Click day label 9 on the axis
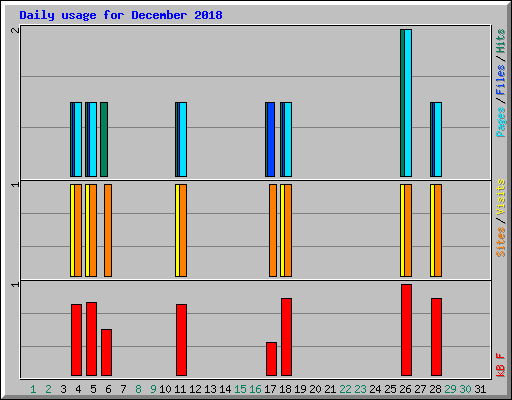The width and height of the screenshot is (512, 400). coord(153,389)
